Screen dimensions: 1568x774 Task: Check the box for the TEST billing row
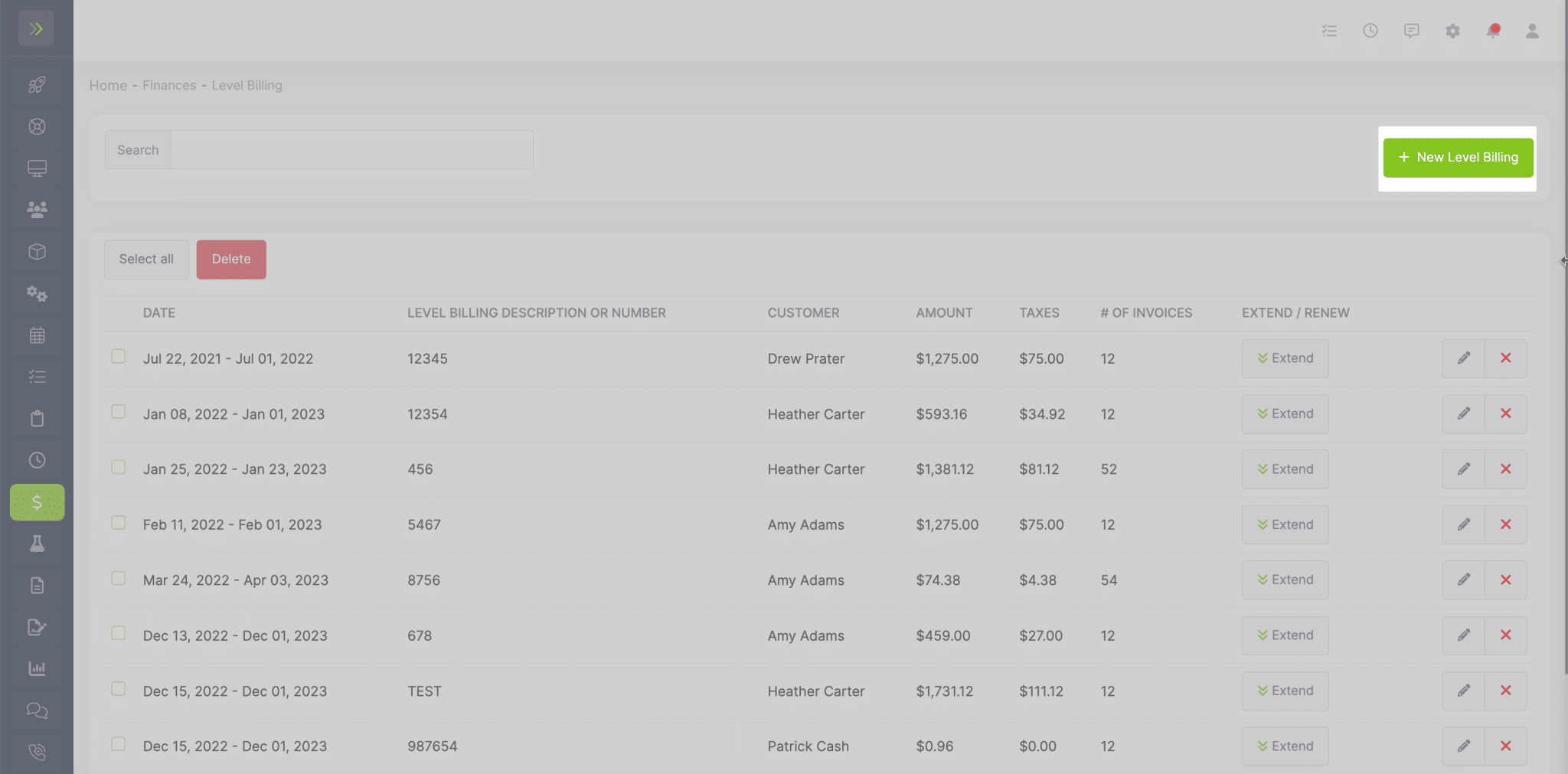tap(119, 688)
